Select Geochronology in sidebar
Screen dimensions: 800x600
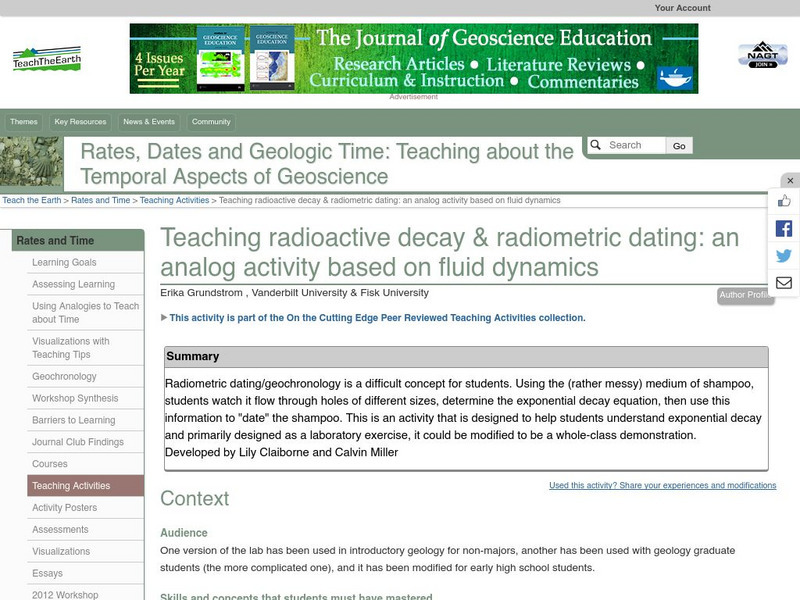click(85, 377)
